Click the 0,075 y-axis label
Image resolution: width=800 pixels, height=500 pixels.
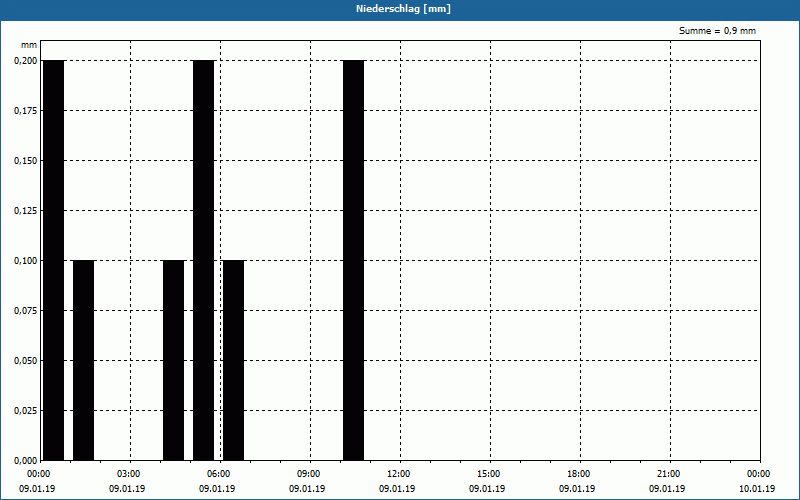click(26, 311)
